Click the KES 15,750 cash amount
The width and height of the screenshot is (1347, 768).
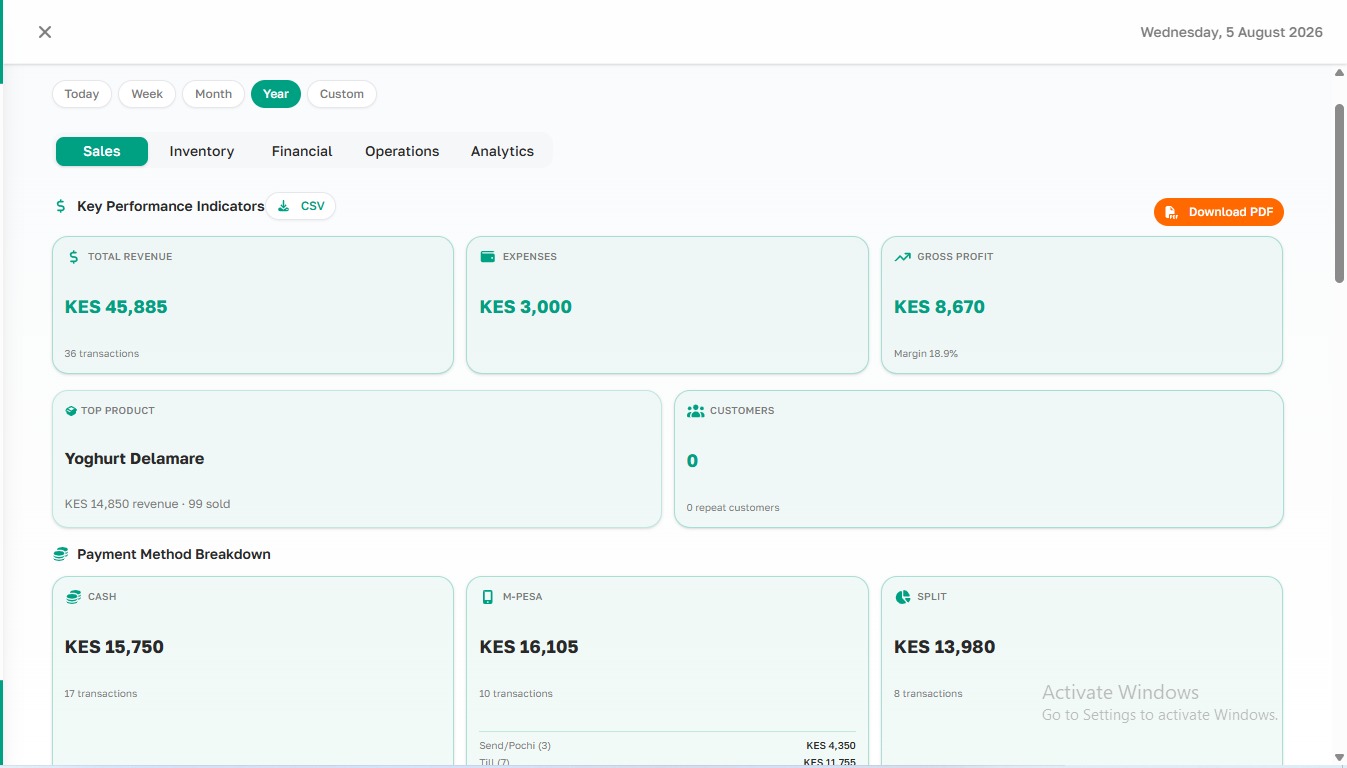[114, 647]
